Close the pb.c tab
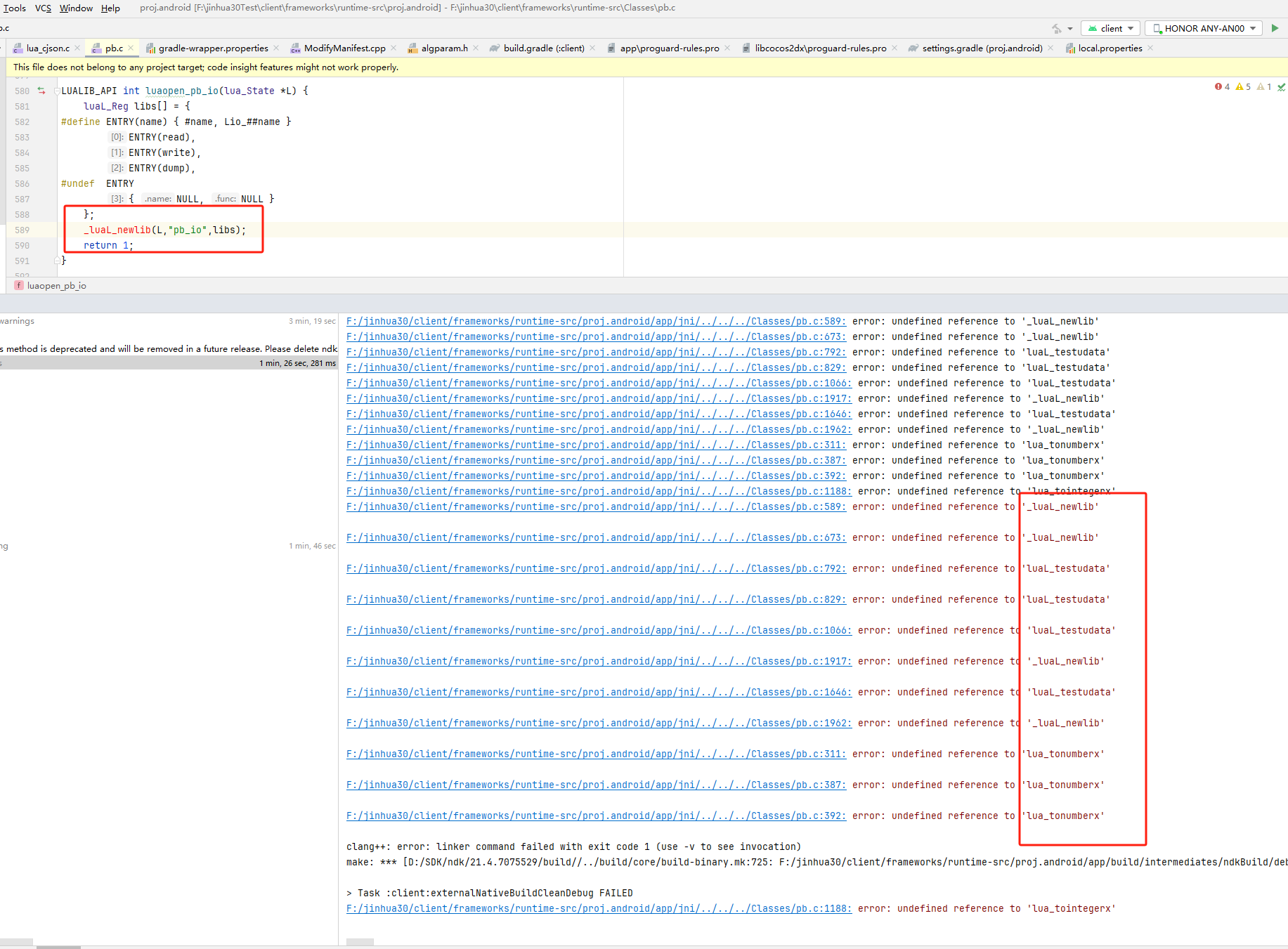Viewport: 1288px width, 949px height. coord(131,48)
